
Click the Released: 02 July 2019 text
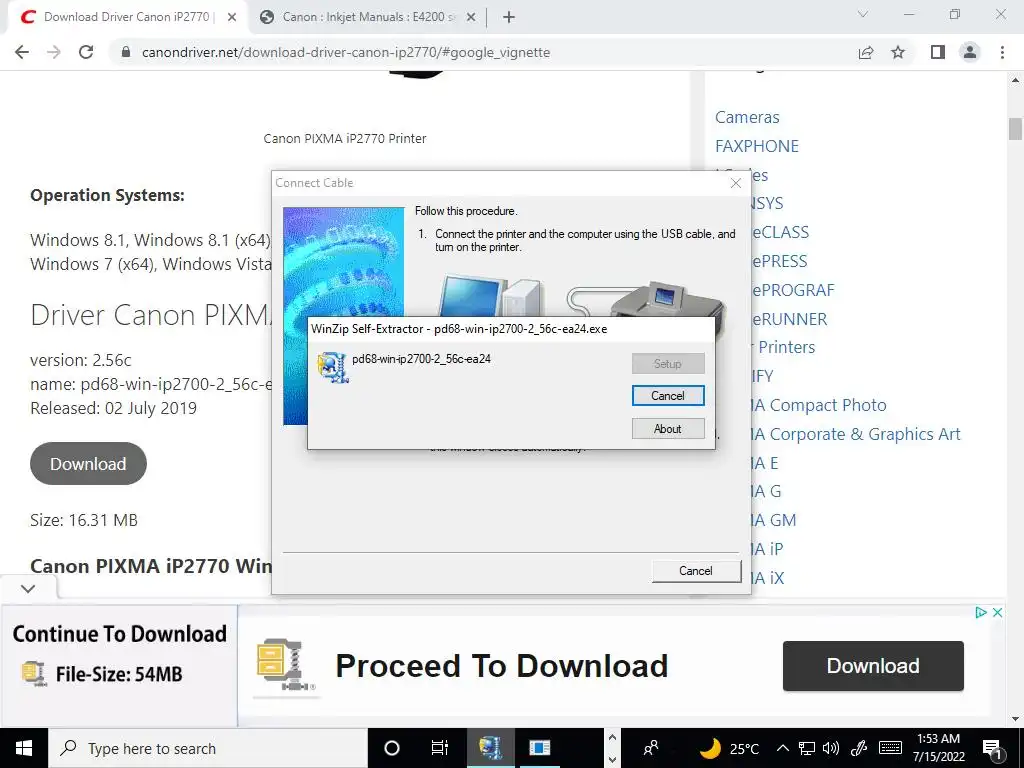114,408
